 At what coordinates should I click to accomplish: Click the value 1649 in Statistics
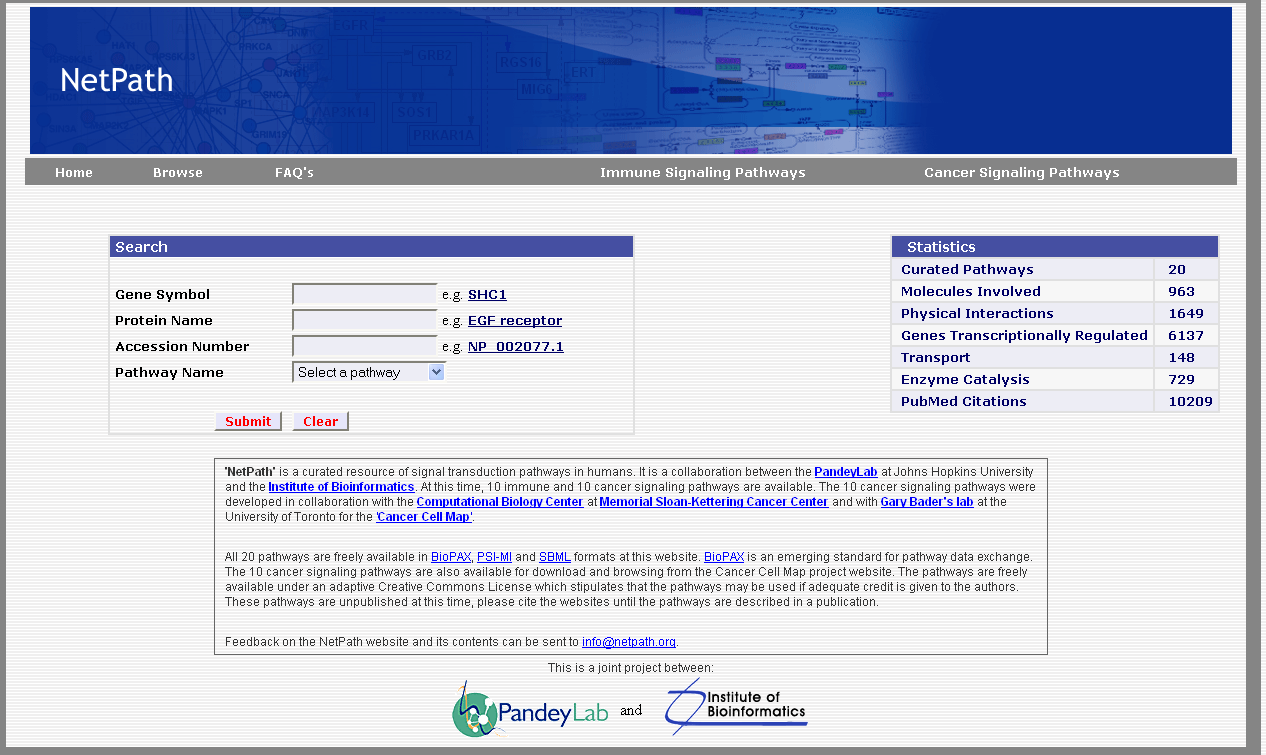tap(1186, 314)
